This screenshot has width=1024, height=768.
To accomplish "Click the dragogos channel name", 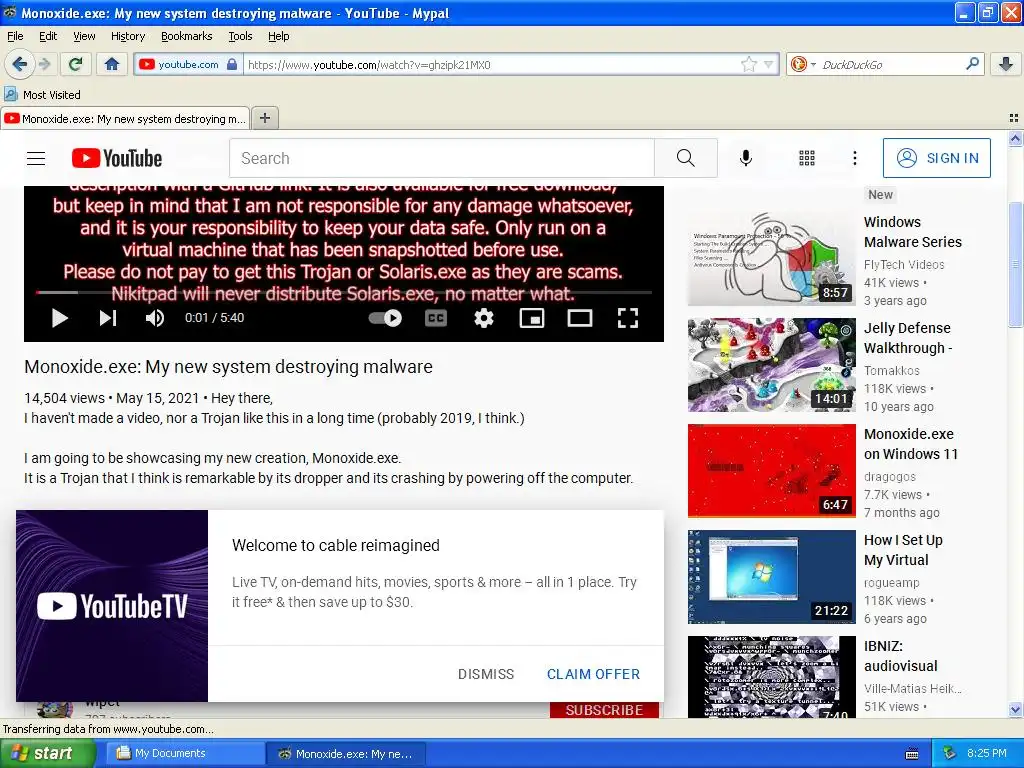I will point(889,477).
